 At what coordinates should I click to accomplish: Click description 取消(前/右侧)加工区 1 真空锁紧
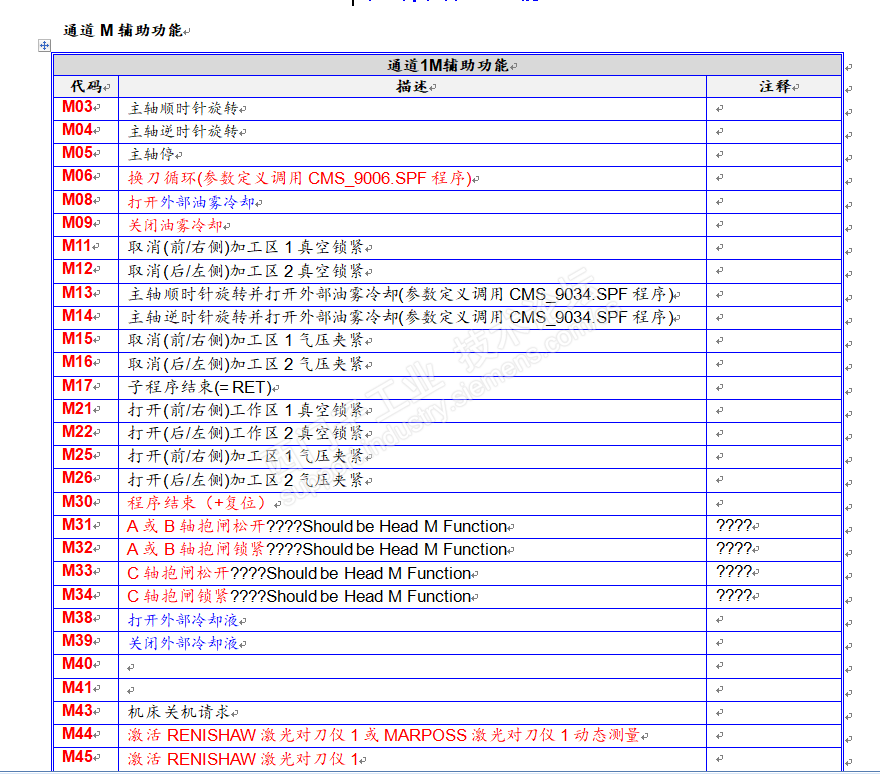click(x=246, y=248)
